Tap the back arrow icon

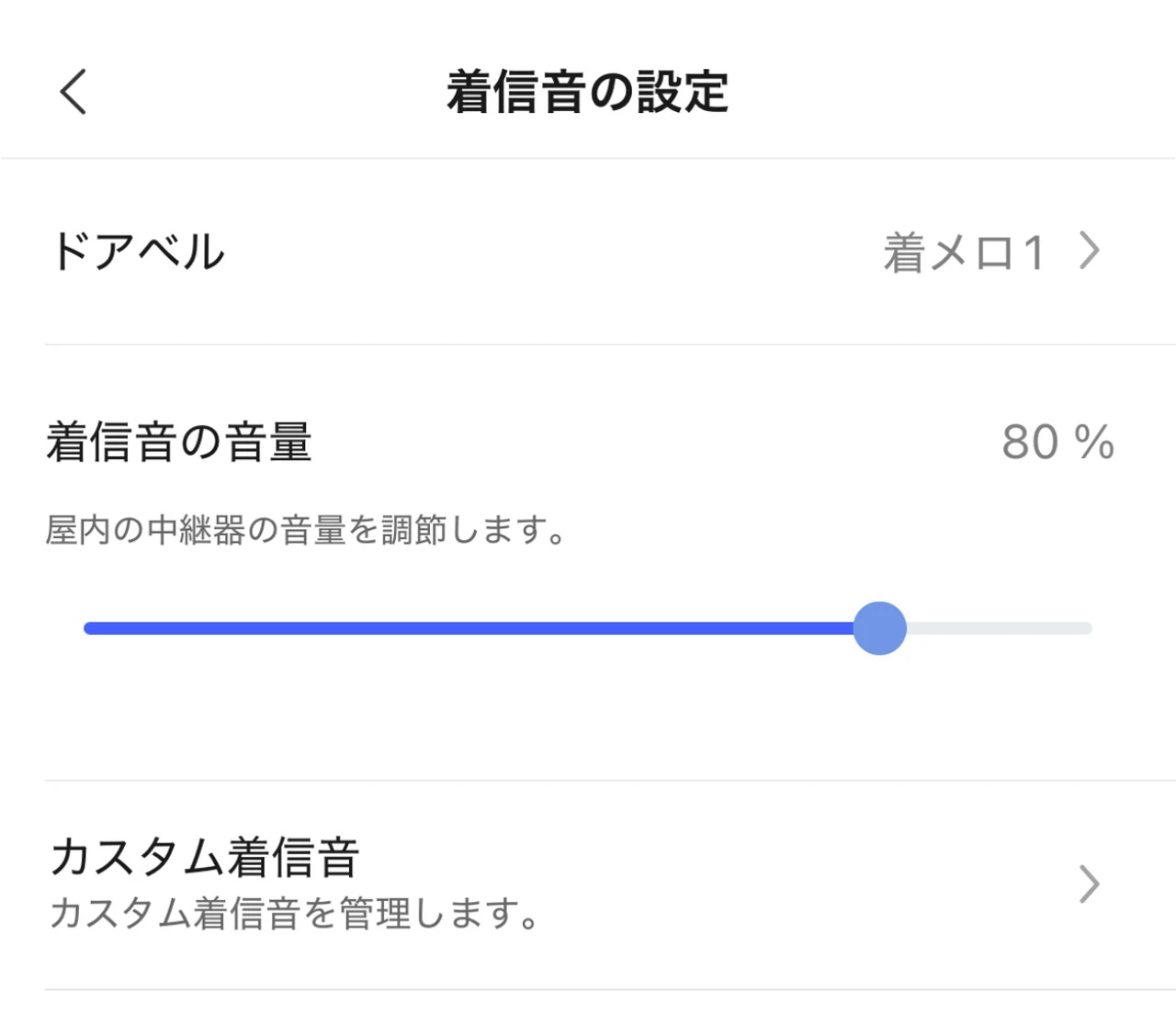point(73,92)
